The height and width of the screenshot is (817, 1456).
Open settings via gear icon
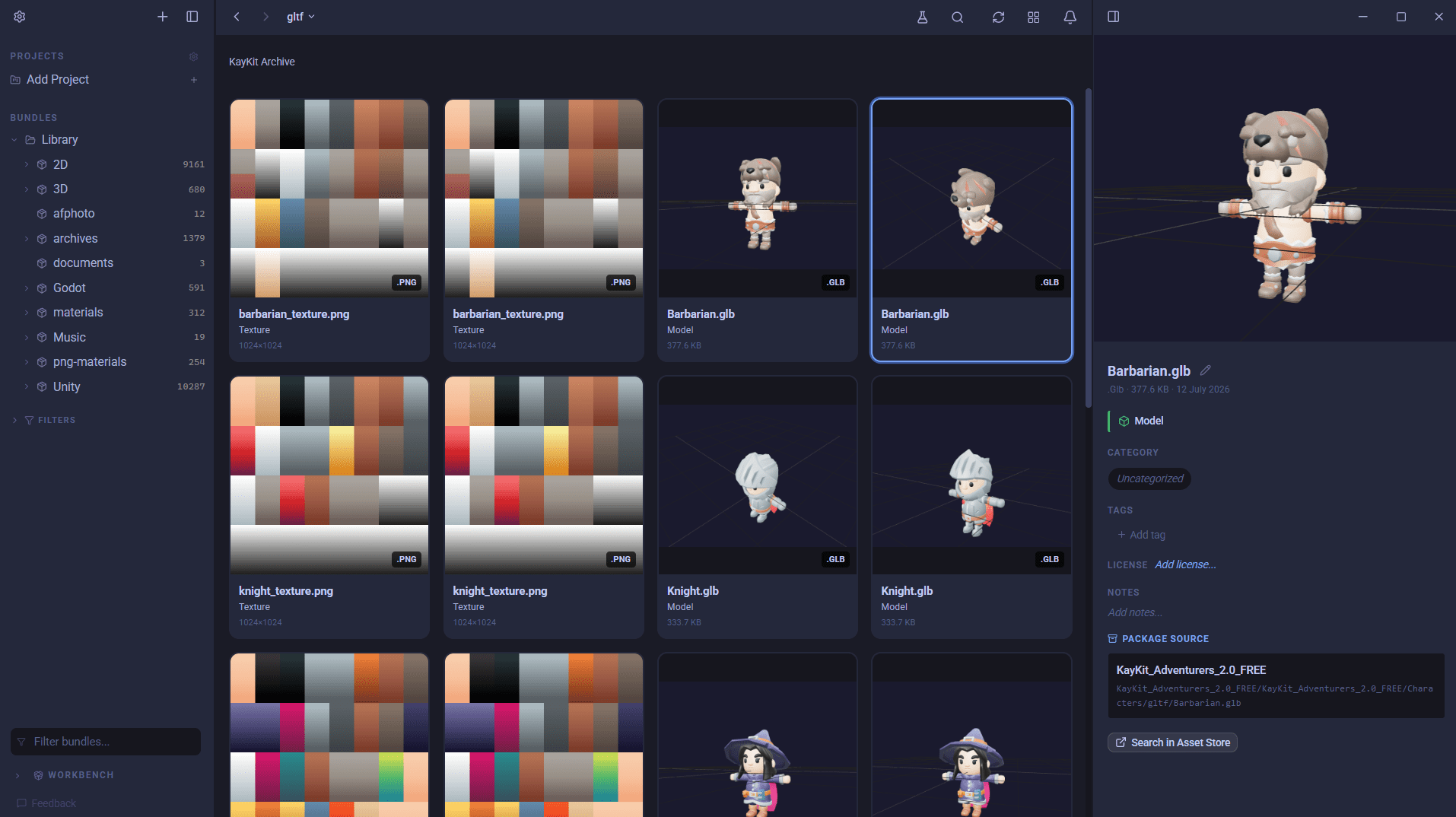(x=20, y=17)
